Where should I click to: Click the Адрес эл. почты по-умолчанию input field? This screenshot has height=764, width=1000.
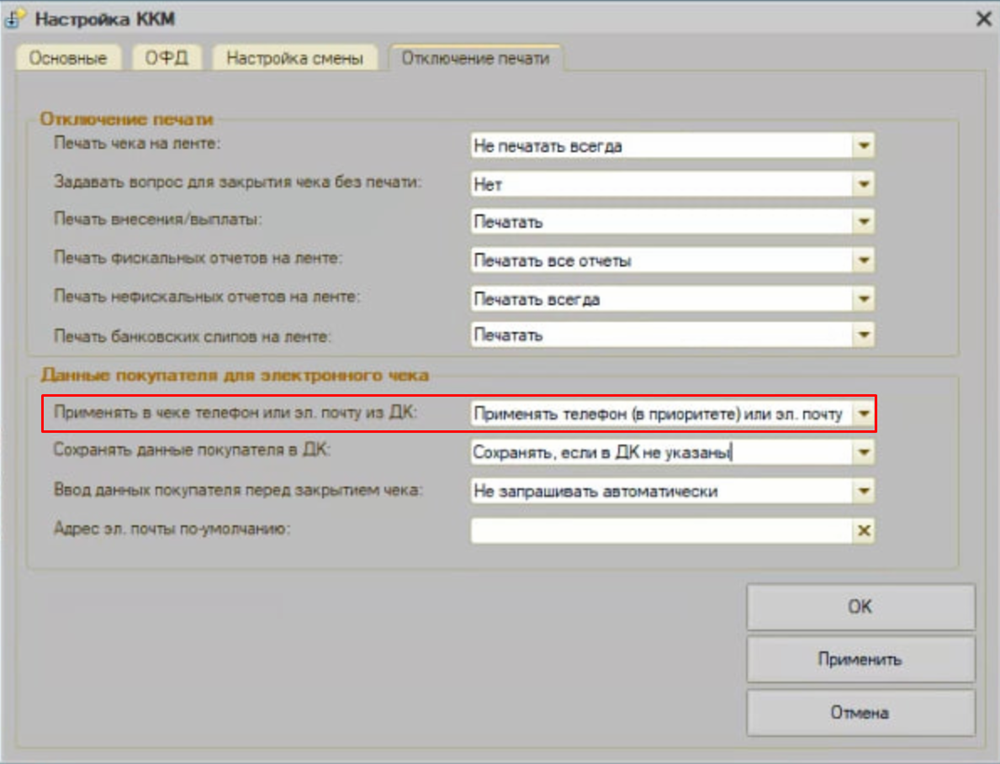(x=660, y=531)
